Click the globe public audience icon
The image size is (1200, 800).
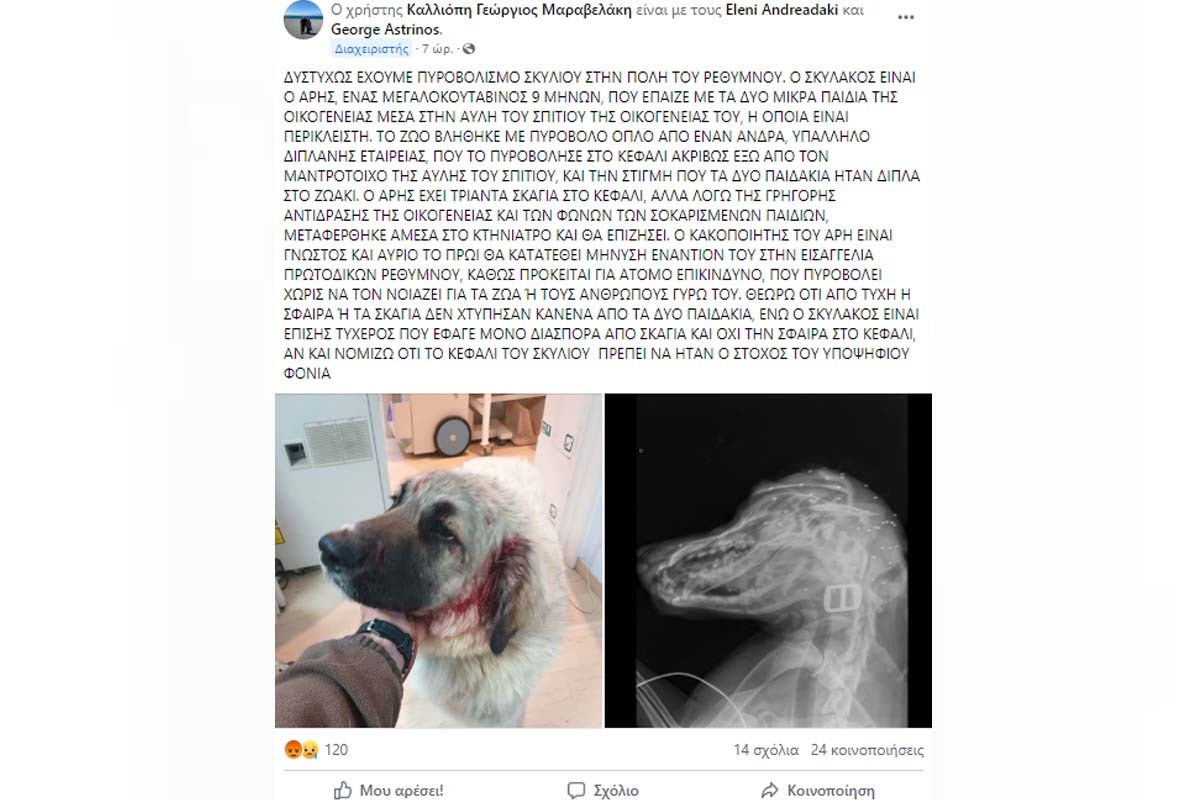tap(469, 49)
